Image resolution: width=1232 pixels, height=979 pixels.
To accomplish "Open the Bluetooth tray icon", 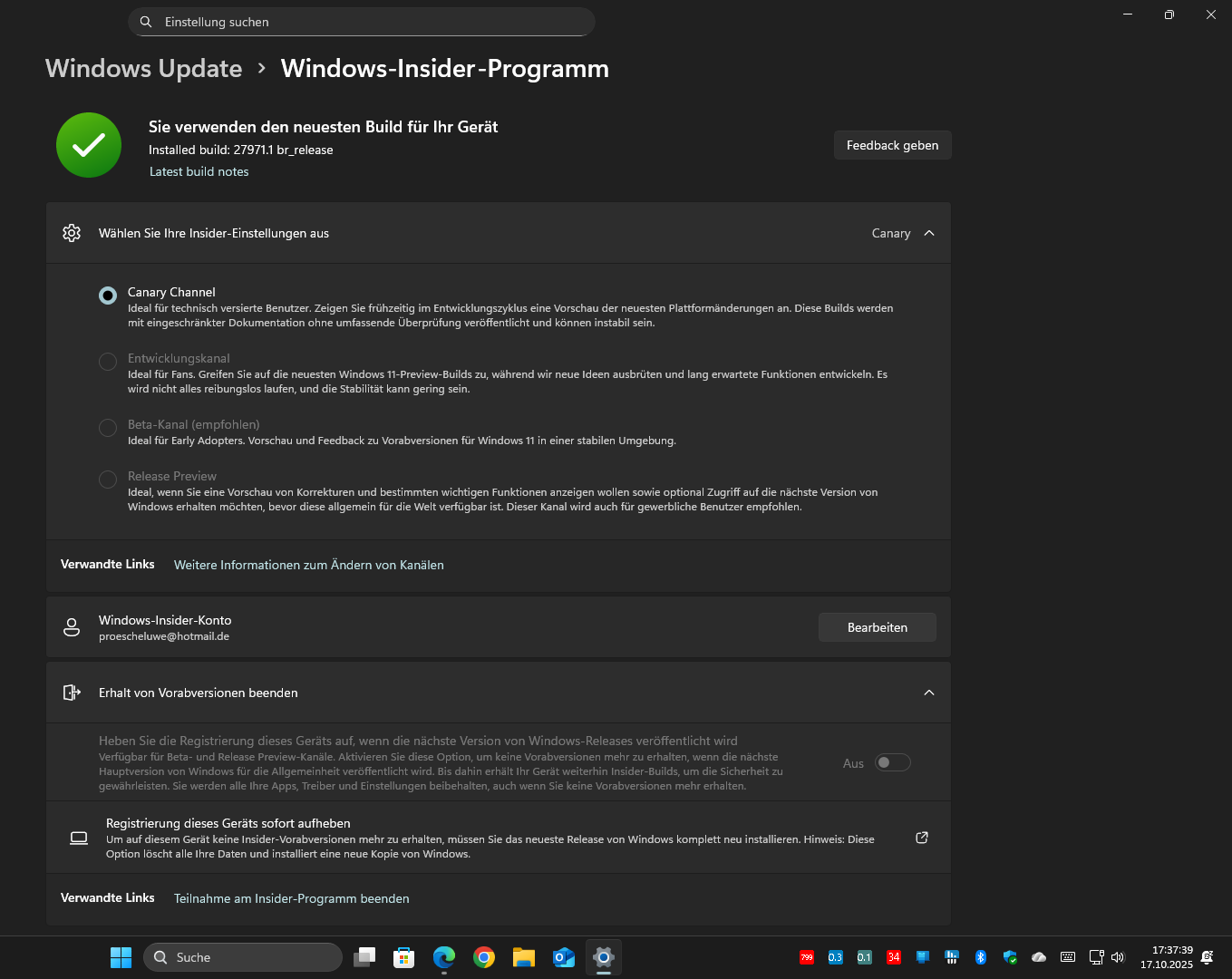I will coord(981,957).
